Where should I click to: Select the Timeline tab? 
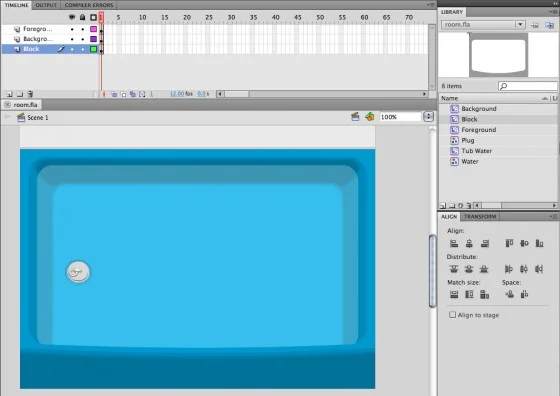click(x=16, y=5)
